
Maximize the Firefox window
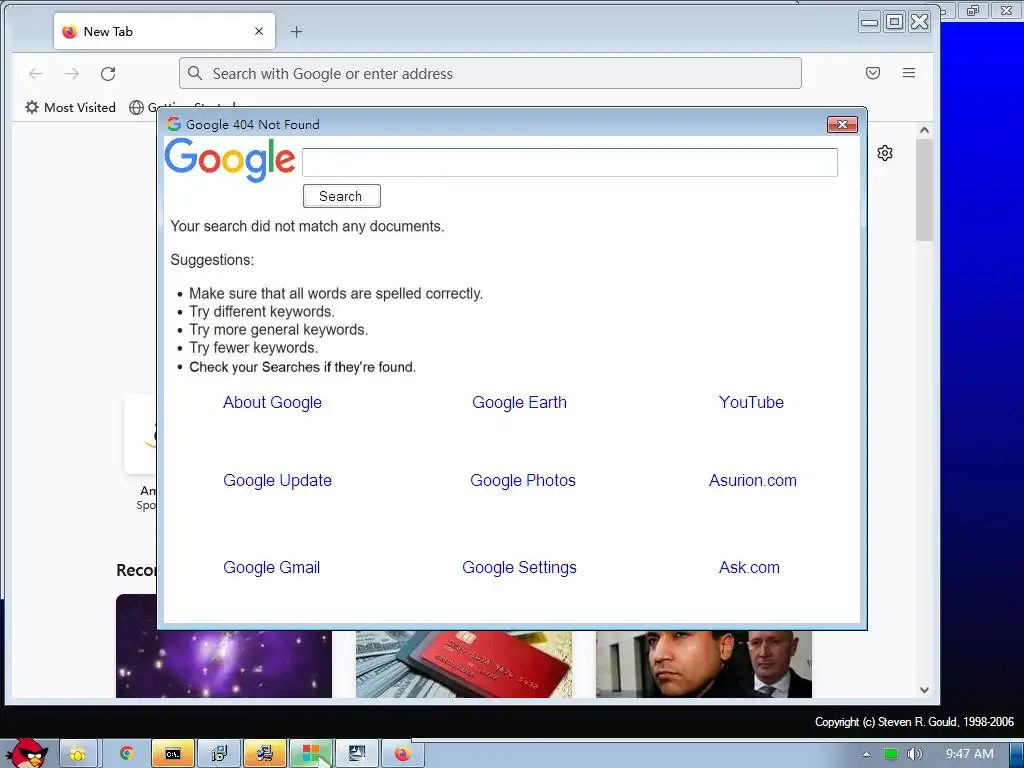895,22
